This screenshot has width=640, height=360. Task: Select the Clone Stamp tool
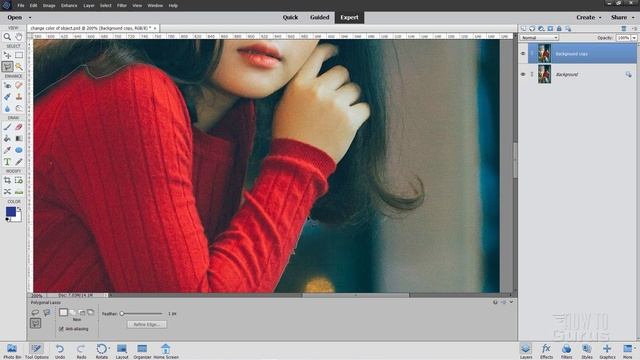(19, 97)
